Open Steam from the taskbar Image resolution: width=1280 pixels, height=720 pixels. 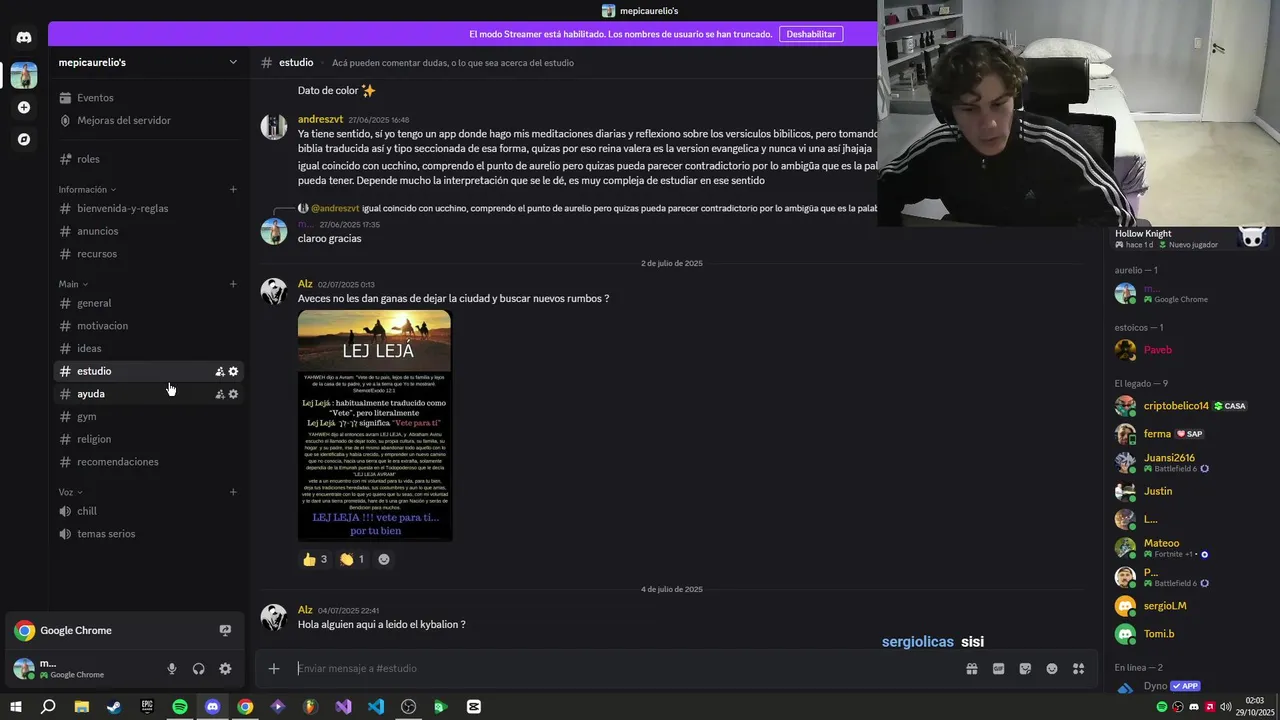[x=114, y=706]
